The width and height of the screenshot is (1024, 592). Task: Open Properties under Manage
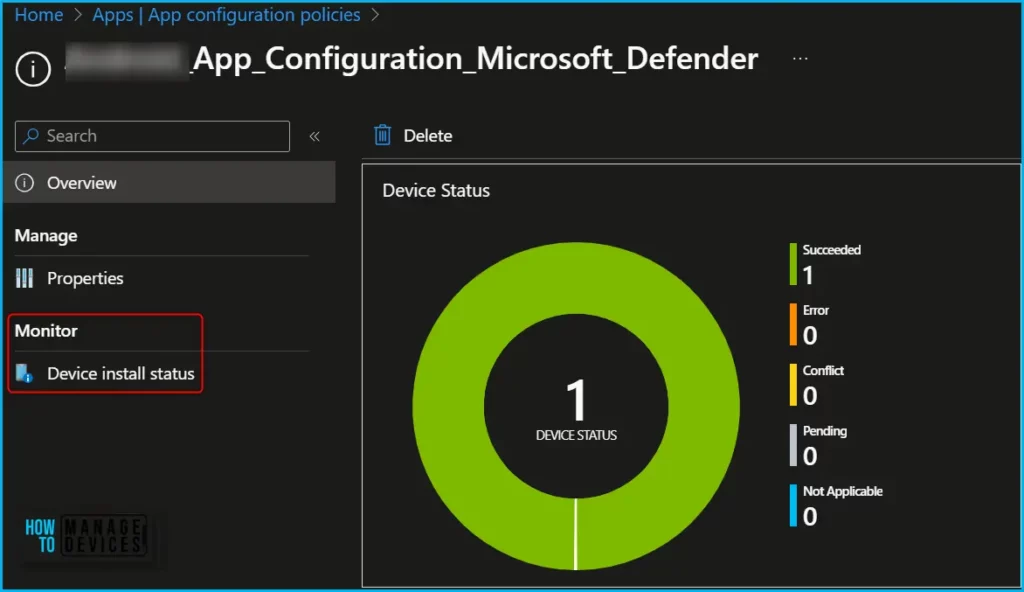(85, 278)
